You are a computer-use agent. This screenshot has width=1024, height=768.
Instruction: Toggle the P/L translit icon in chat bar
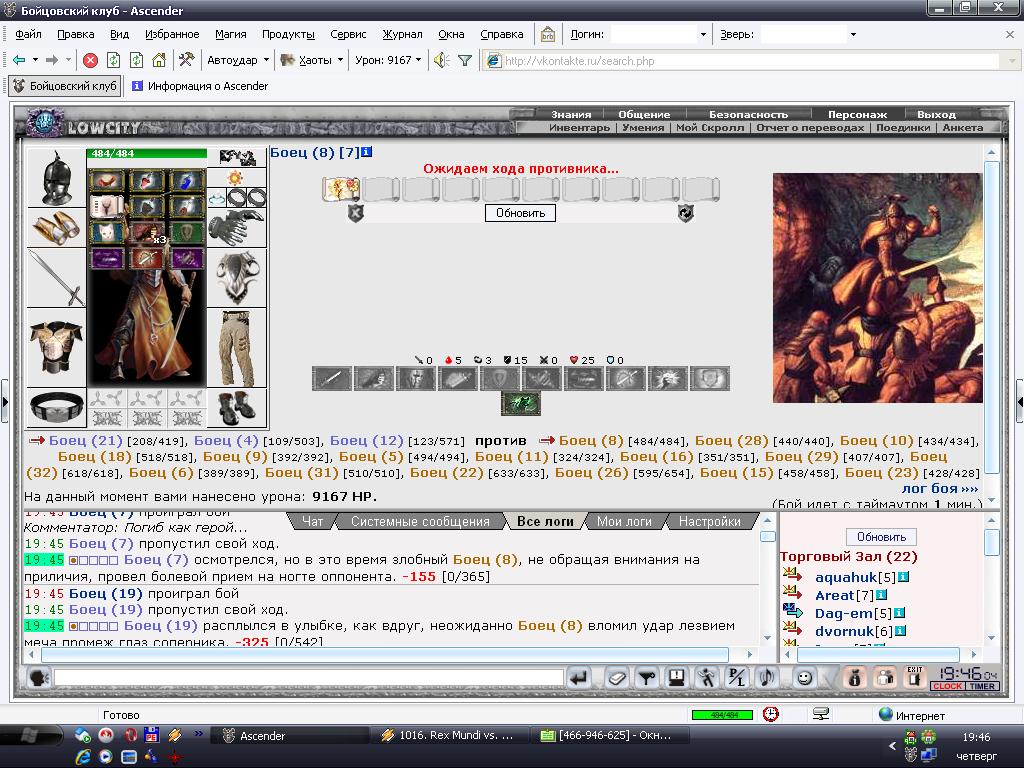click(737, 678)
